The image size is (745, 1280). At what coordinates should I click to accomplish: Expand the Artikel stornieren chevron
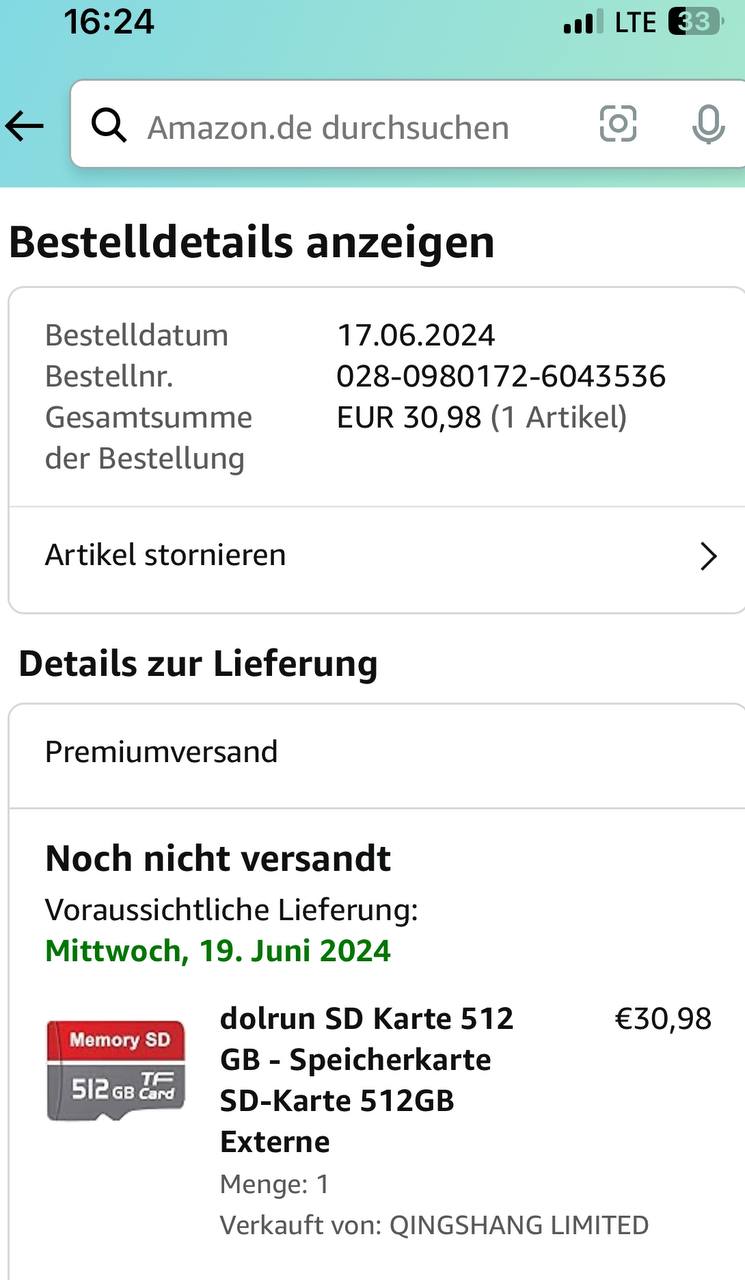tap(709, 556)
